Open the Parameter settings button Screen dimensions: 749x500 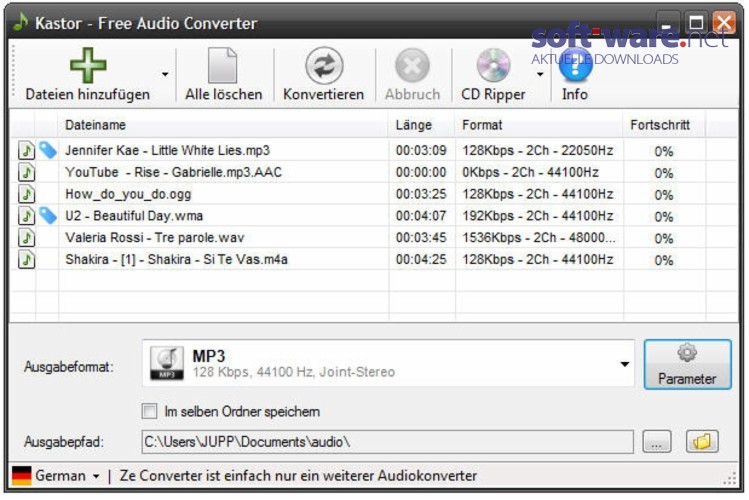[x=687, y=364]
